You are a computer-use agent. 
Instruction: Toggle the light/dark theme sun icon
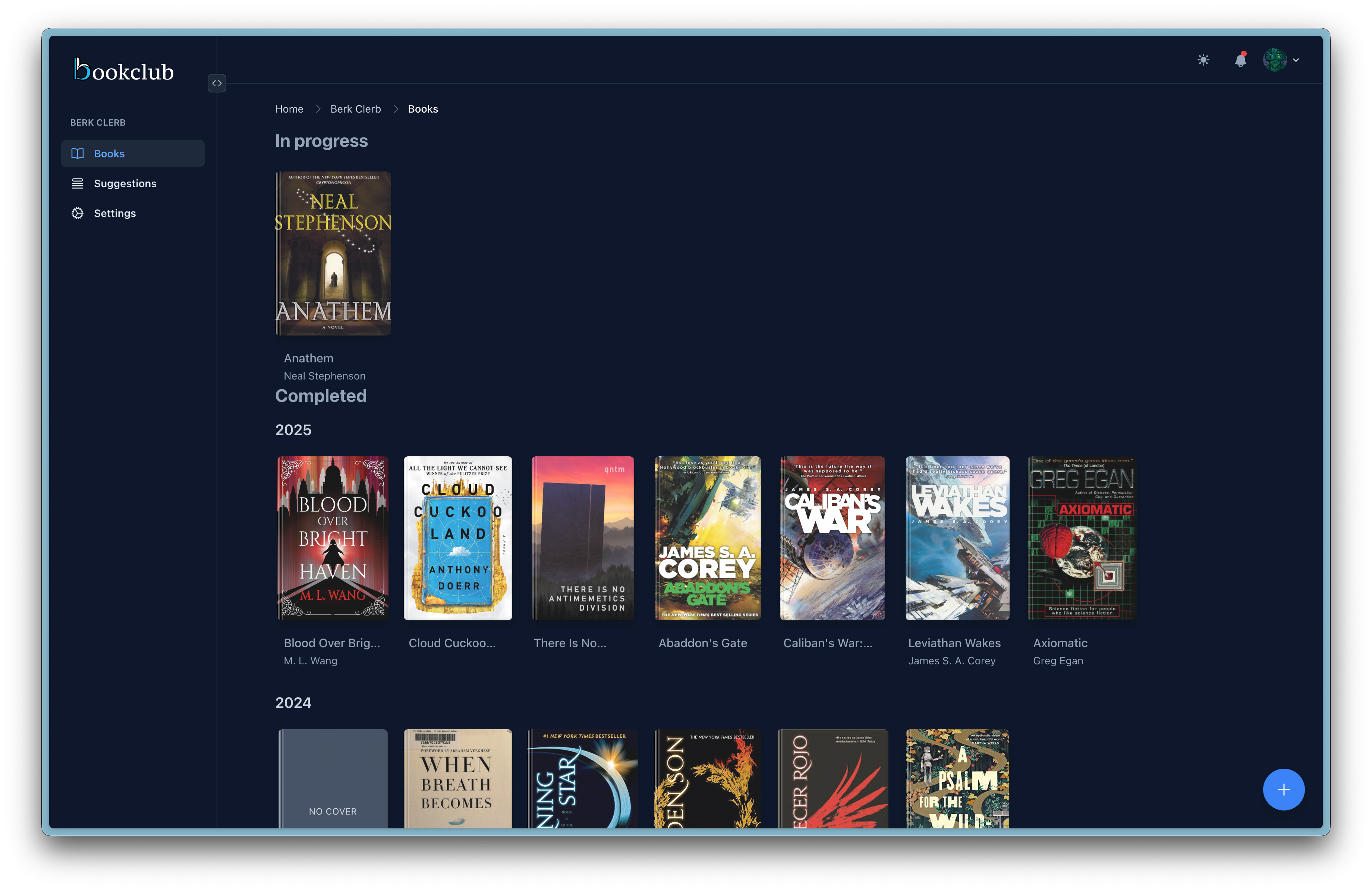1203,60
